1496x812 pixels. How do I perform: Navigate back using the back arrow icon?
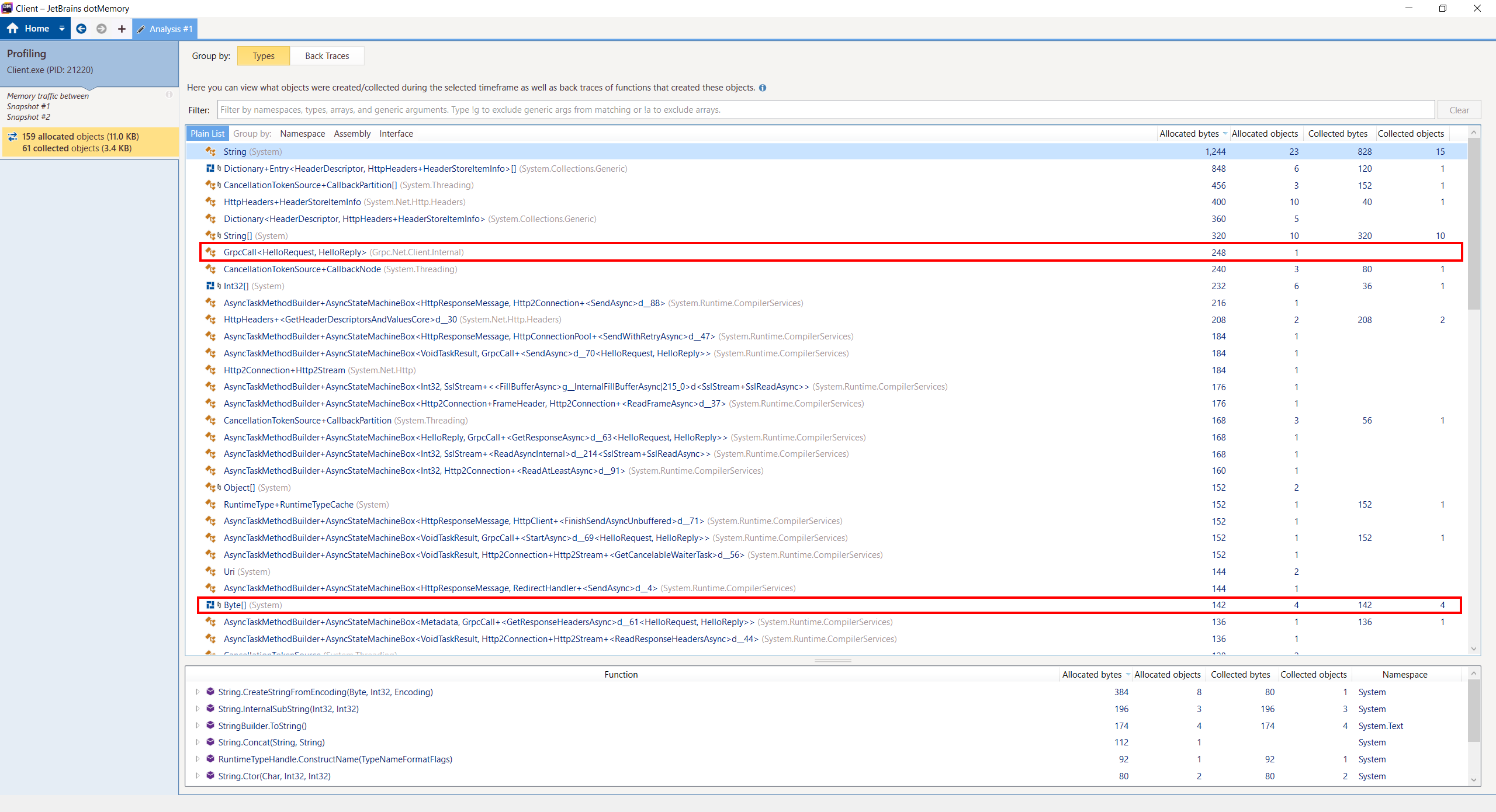pos(81,29)
